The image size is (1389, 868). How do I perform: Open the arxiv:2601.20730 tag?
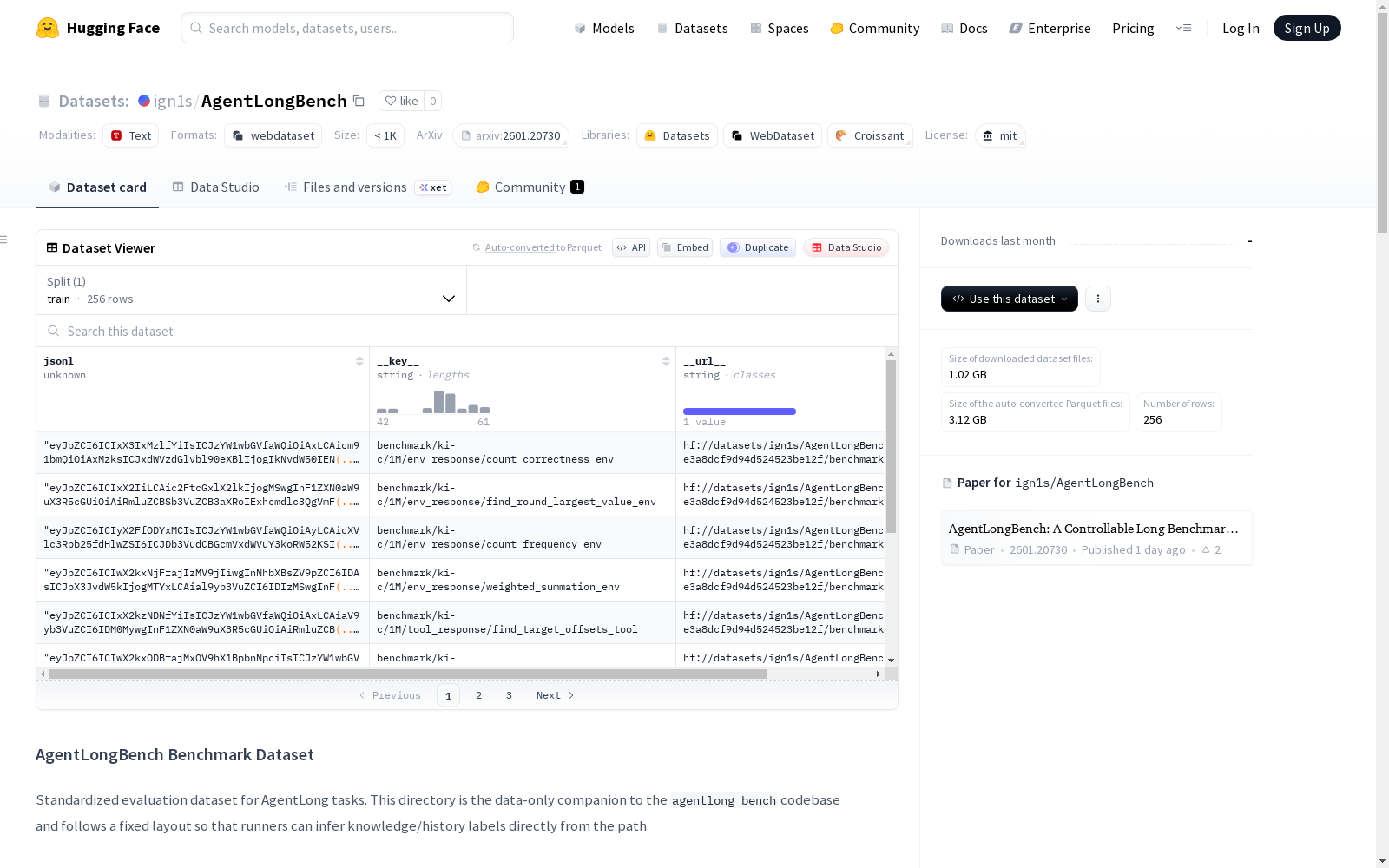point(510,135)
